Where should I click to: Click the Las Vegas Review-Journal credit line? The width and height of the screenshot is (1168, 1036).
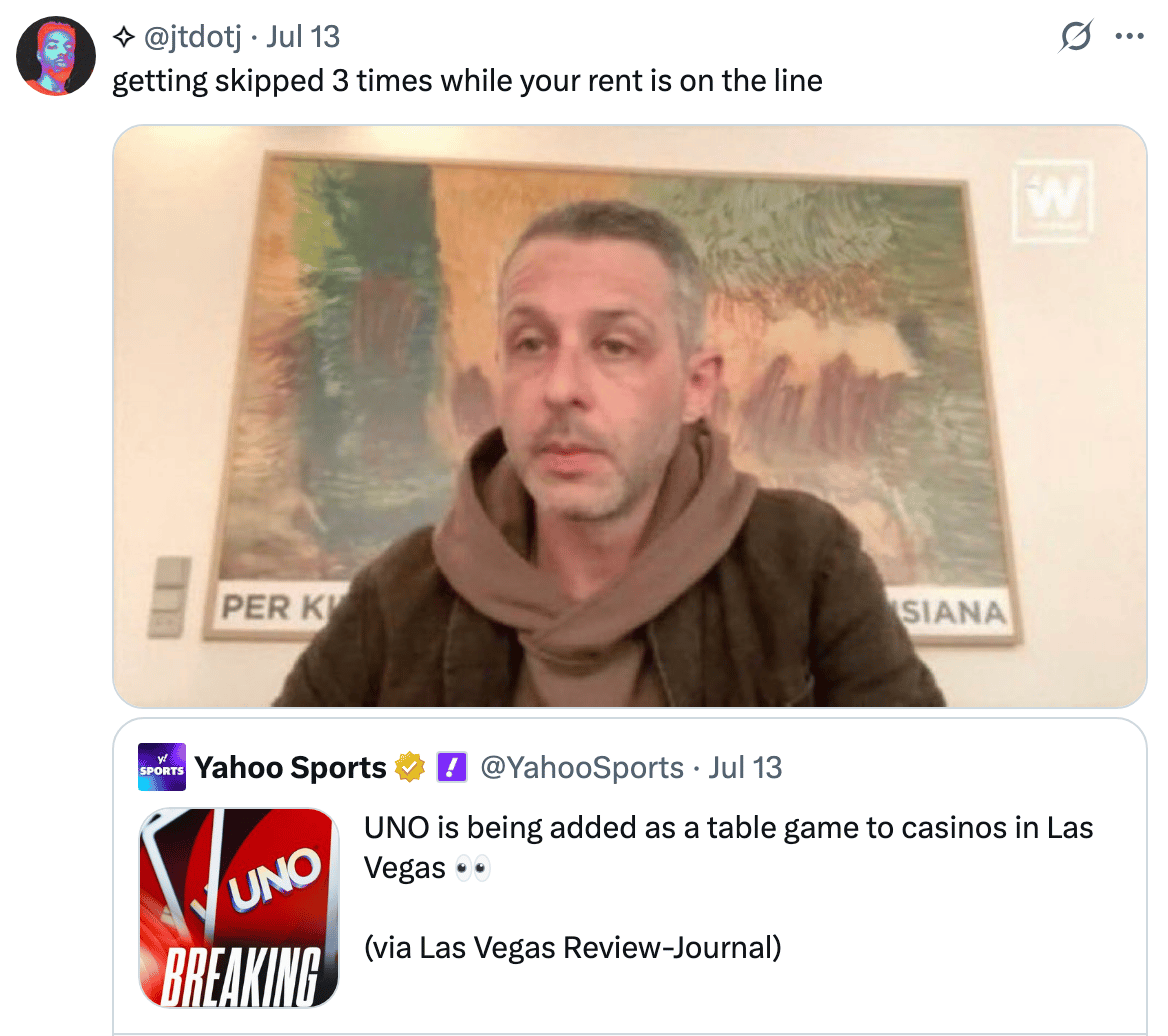point(572,947)
